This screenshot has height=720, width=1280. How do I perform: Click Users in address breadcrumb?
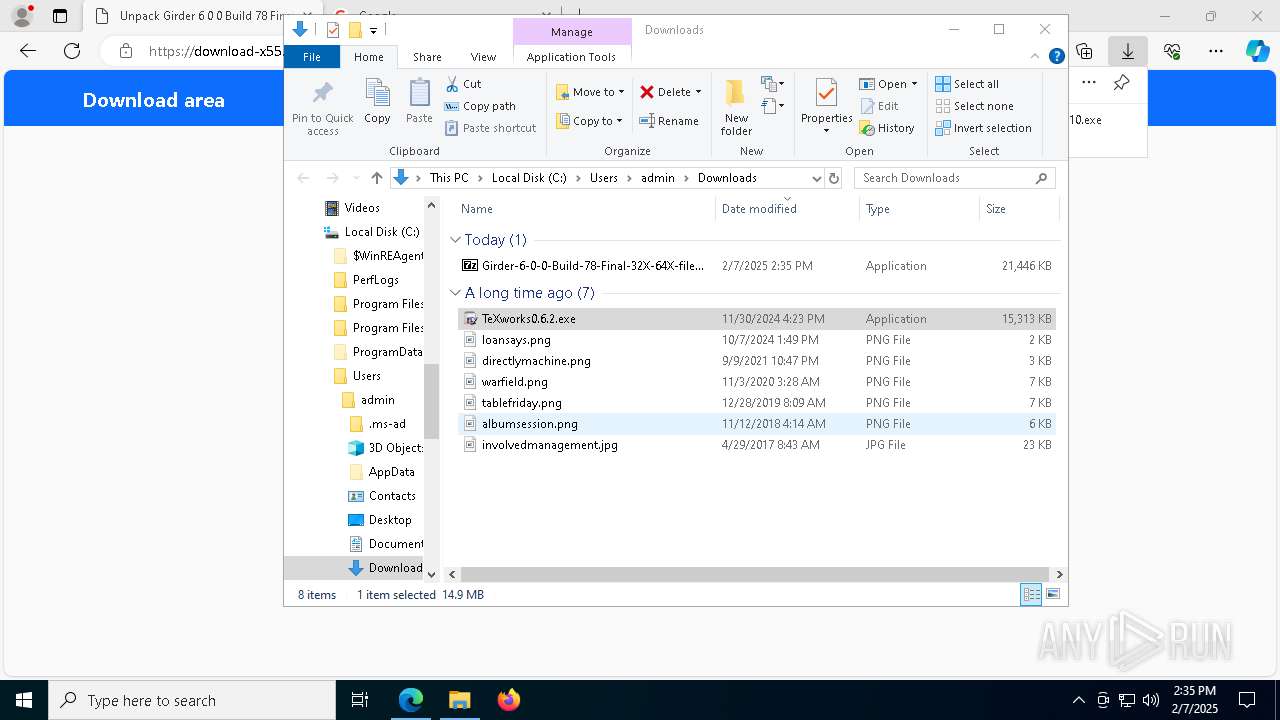click(x=603, y=178)
